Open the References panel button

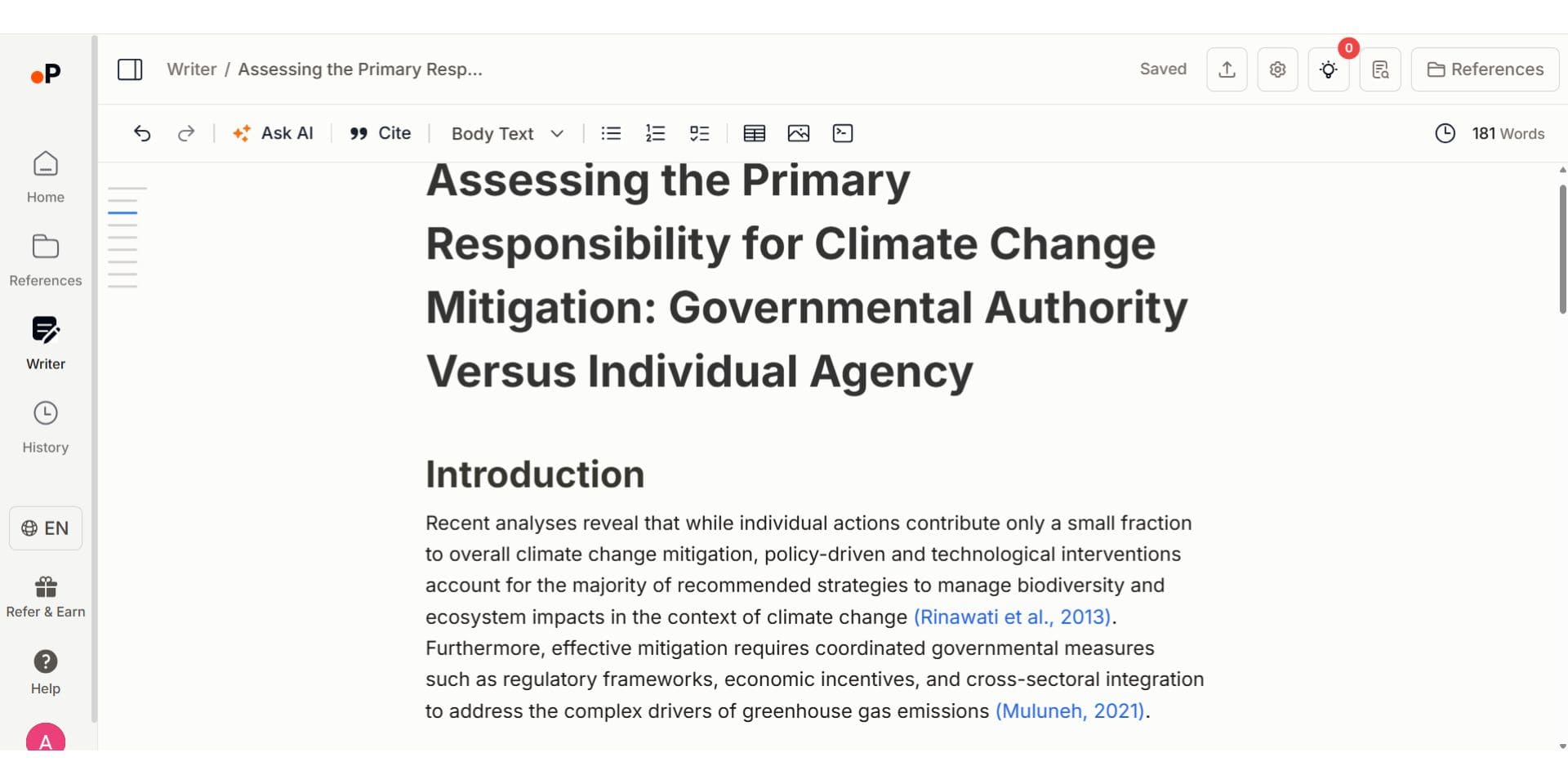click(1485, 69)
